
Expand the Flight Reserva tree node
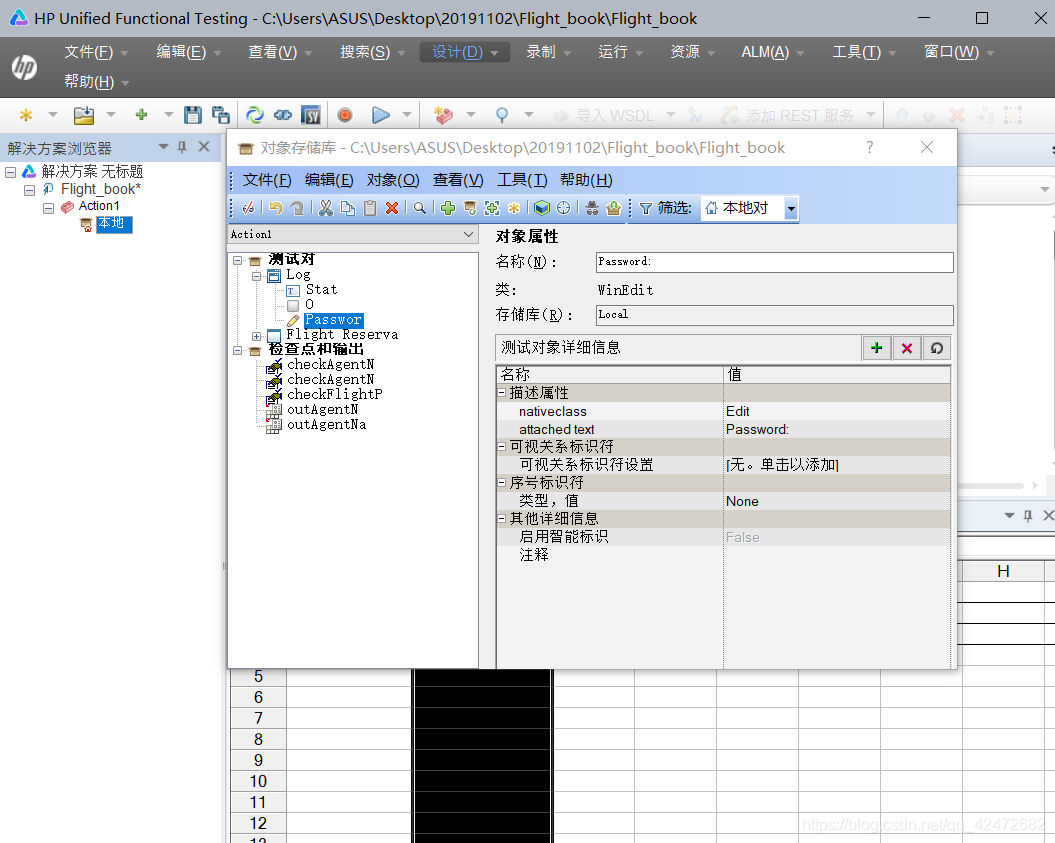pos(256,336)
